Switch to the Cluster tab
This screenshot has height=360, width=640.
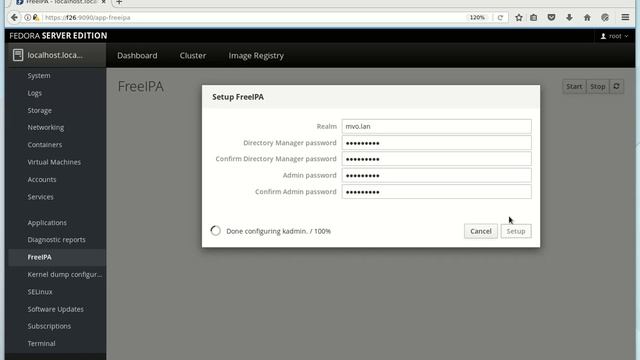(193, 56)
